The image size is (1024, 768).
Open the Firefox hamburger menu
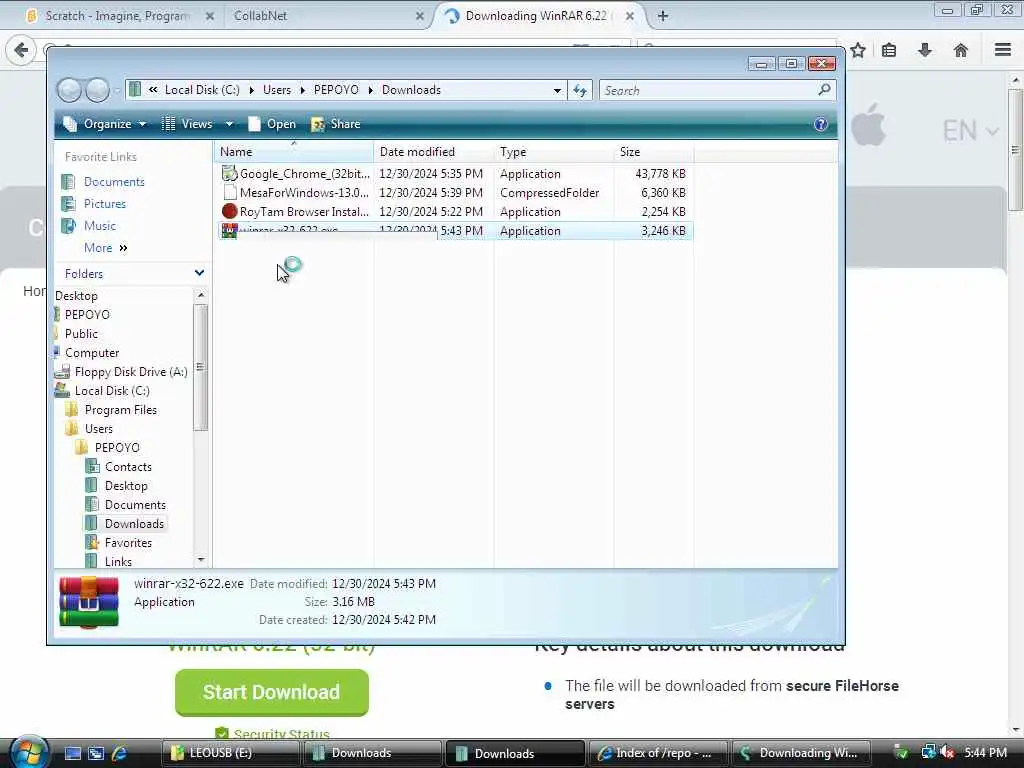pos(1003,50)
